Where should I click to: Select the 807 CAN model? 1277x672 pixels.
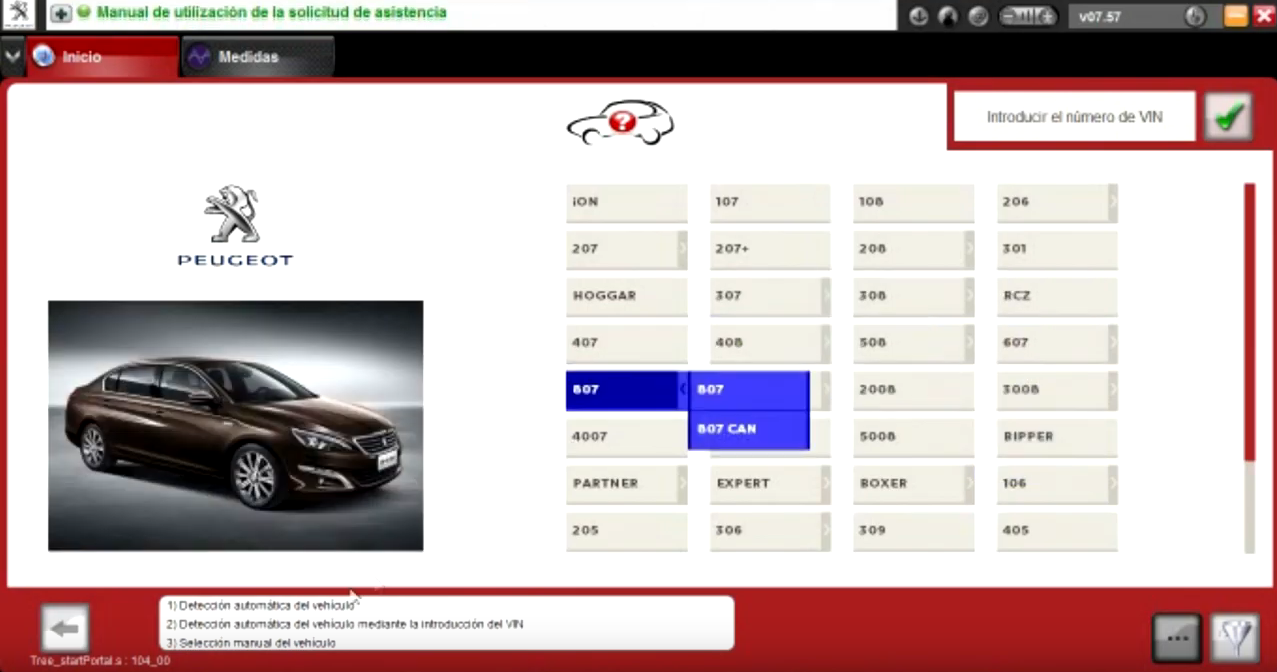pos(748,428)
